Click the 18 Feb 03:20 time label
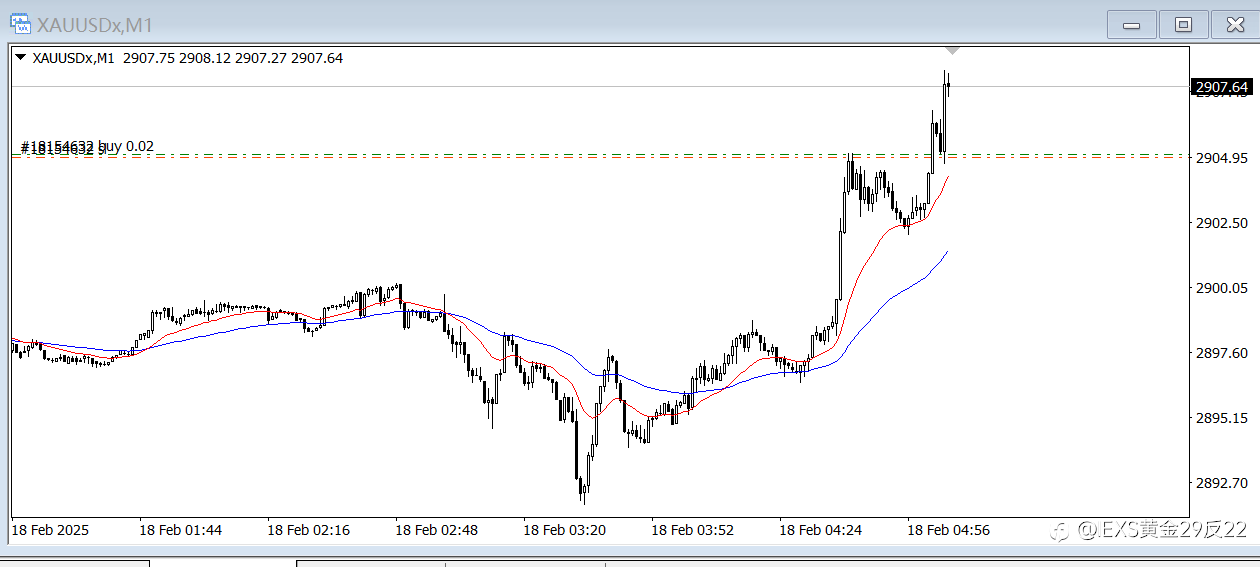The image size is (1260, 567). (x=564, y=530)
